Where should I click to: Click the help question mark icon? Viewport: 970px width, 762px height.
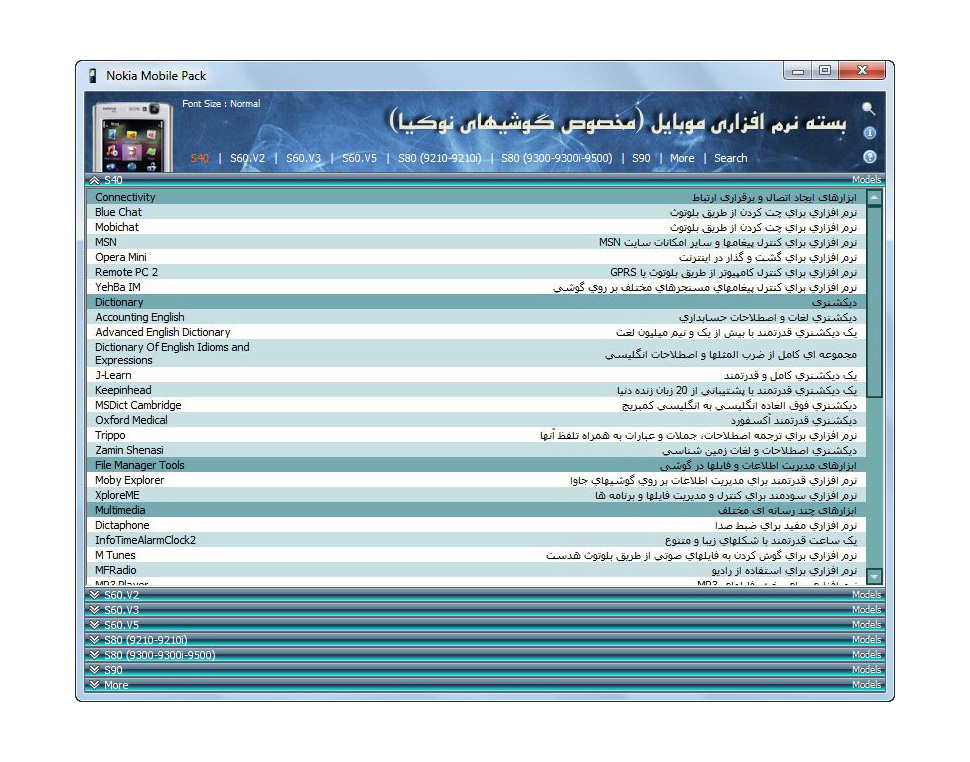(x=869, y=157)
